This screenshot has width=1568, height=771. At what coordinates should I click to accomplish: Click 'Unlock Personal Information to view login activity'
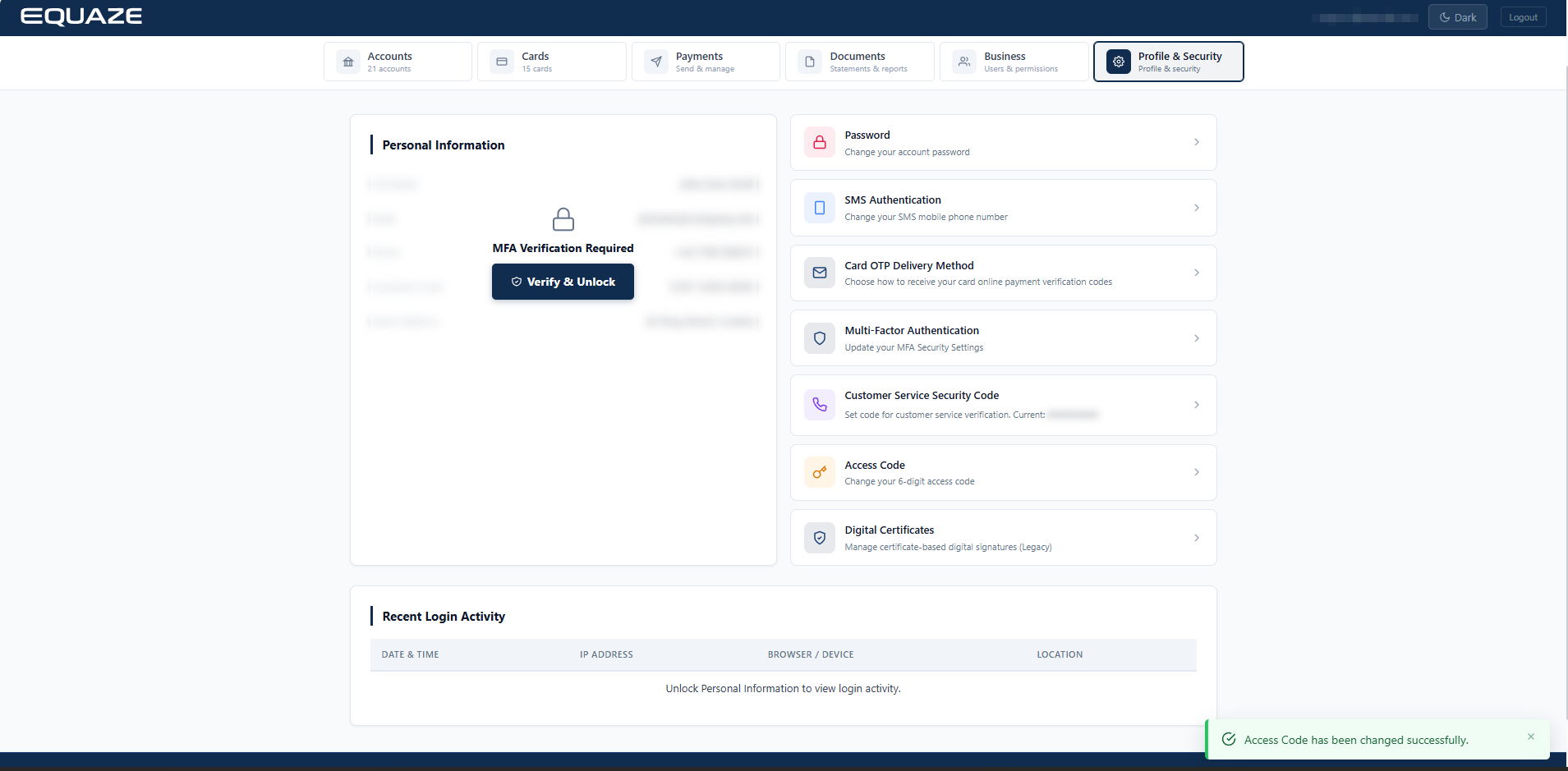pos(783,689)
